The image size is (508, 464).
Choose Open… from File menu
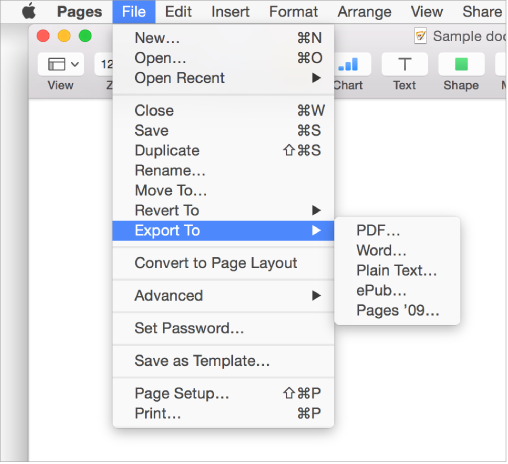223,58
